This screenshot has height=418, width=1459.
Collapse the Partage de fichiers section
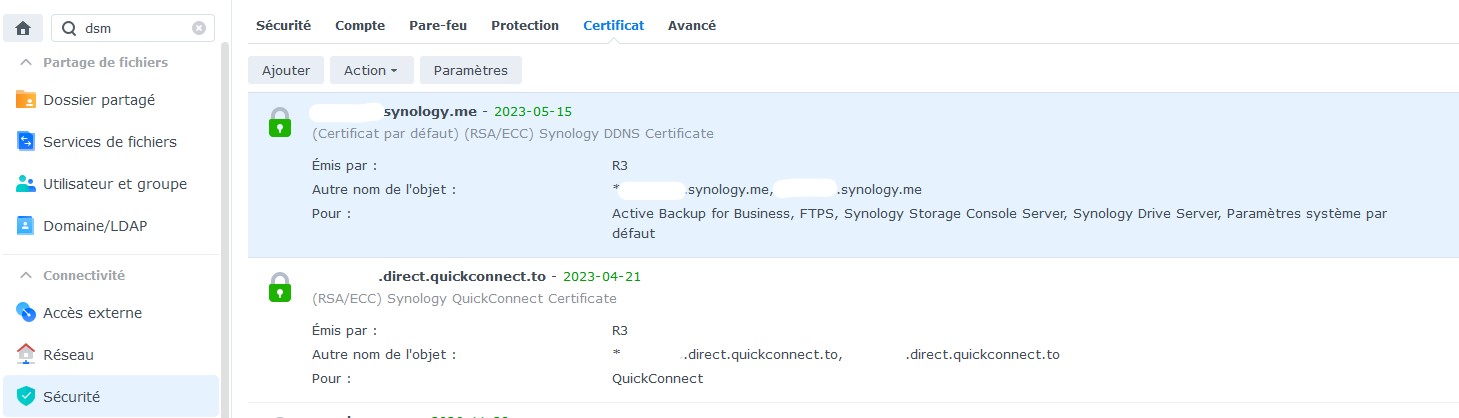pos(26,62)
